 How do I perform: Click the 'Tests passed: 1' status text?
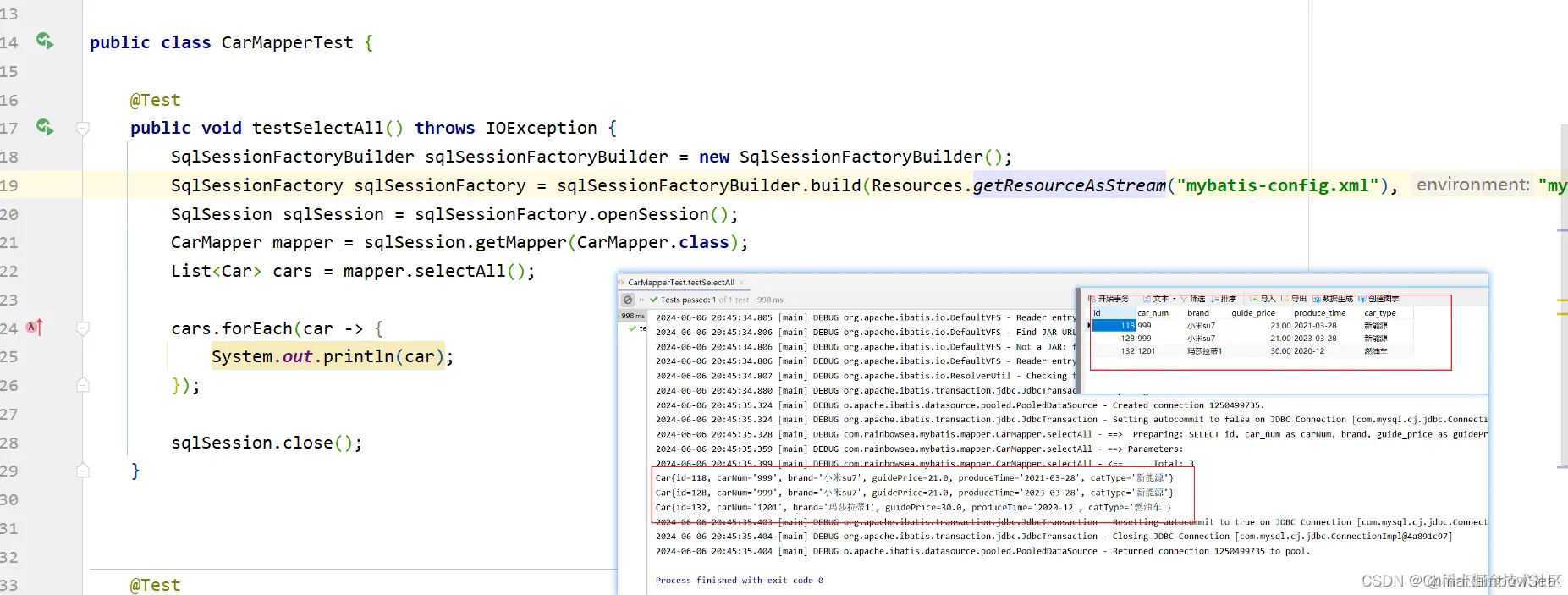pos(688,300)
